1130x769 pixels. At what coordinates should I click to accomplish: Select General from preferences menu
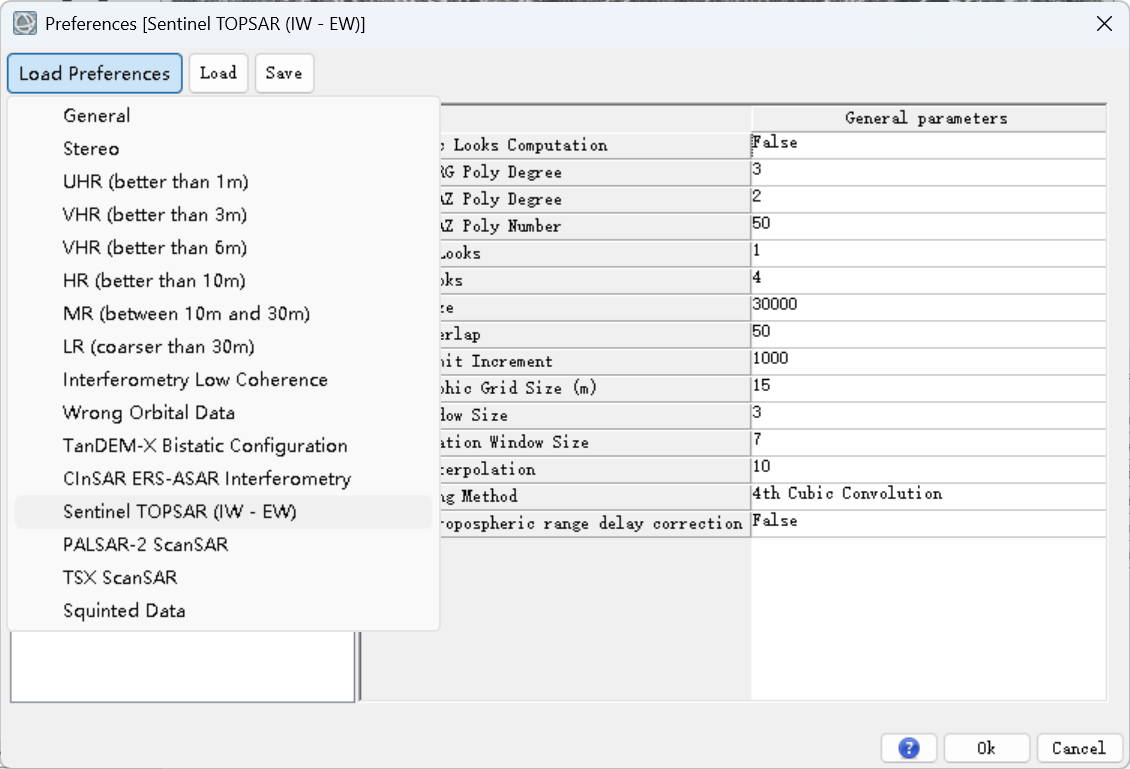click(223, 115)
